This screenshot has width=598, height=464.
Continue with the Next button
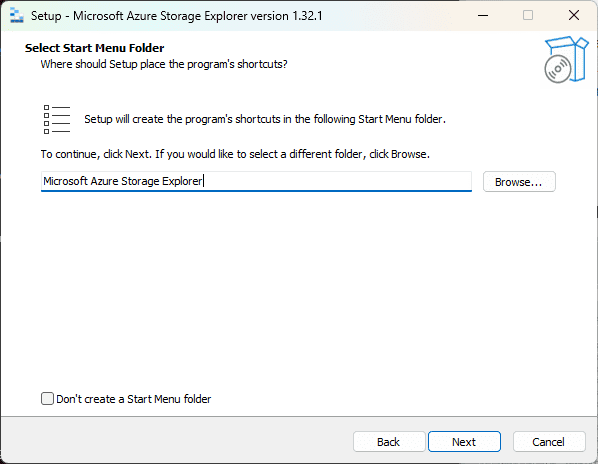[464, 442]
